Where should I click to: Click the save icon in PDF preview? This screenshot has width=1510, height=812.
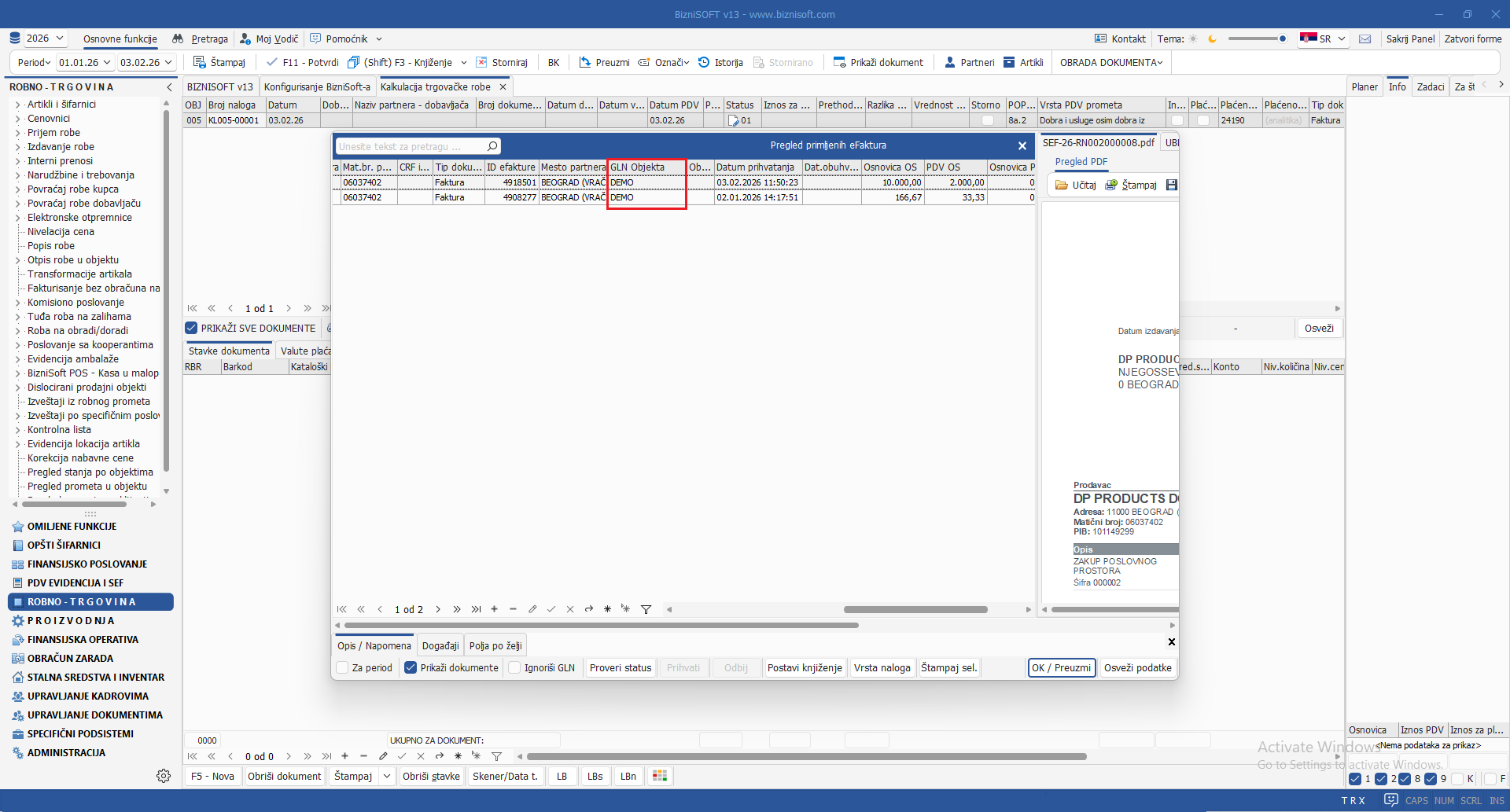(1171, 185)
